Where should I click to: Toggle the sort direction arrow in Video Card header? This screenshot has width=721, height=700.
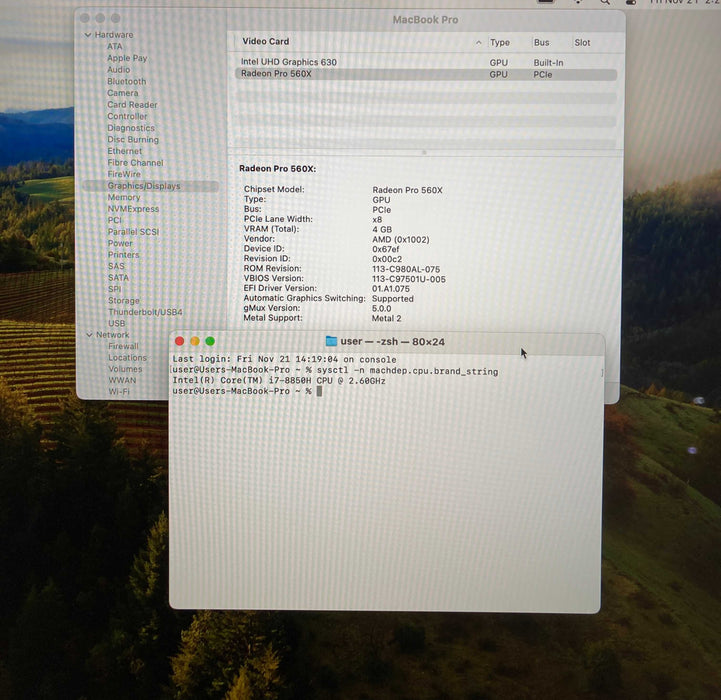pyautogui.click(x=479, y=42)
